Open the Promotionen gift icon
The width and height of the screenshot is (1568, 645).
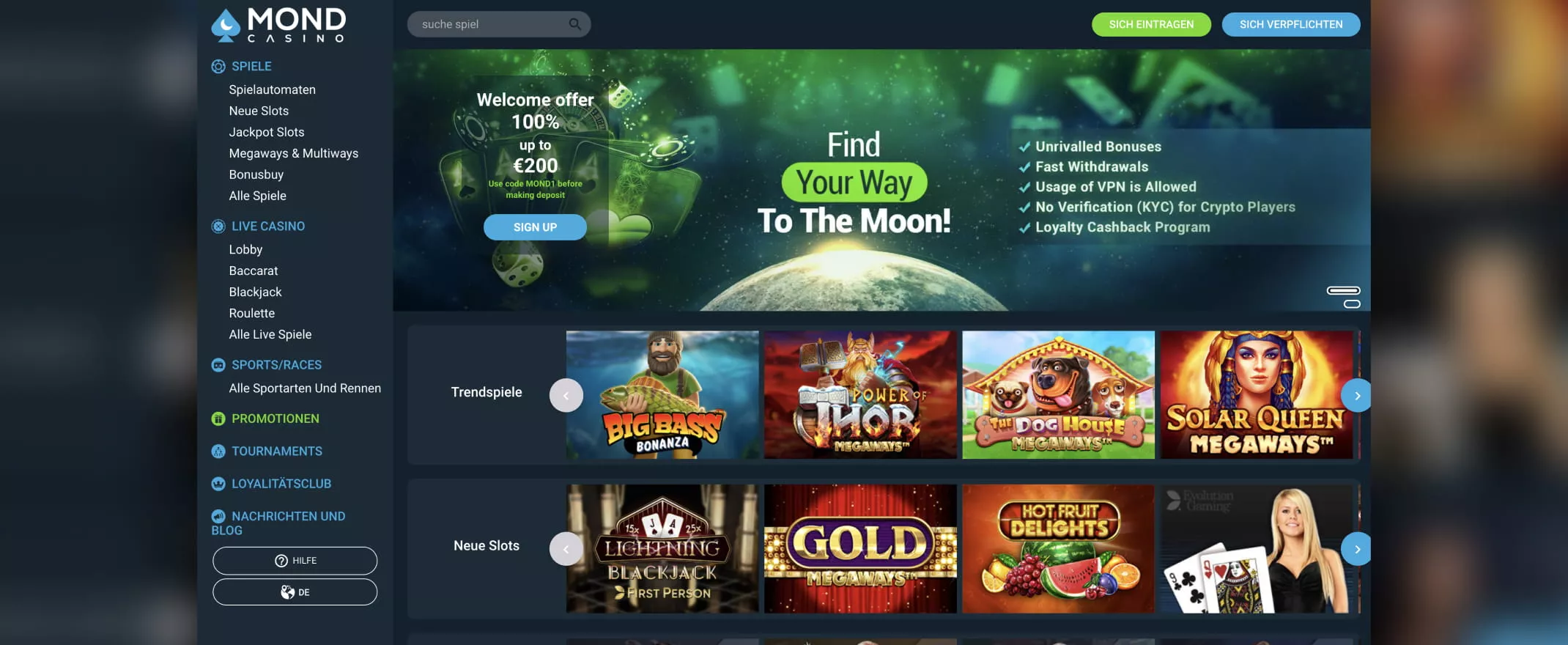click(218, 419)
